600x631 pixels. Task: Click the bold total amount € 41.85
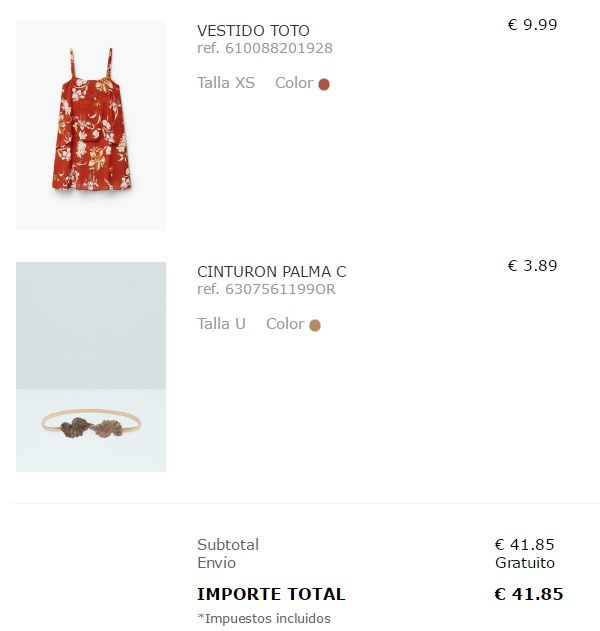click(x=529, y=594)
